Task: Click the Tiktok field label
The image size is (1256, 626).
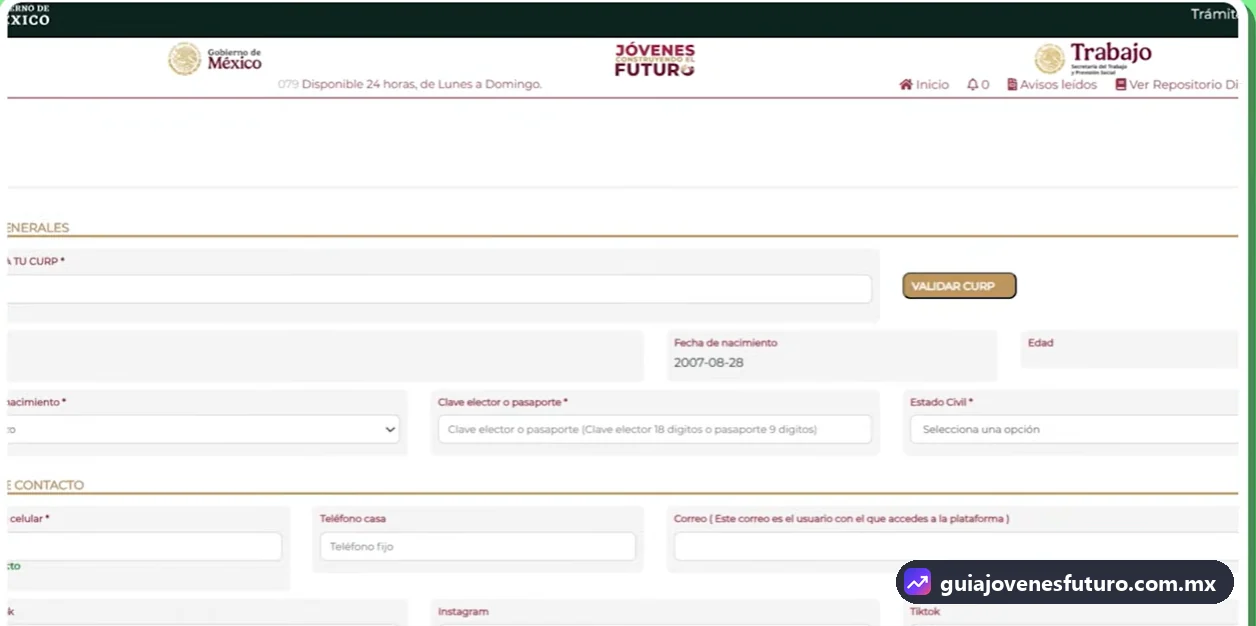Action: [925, 611]
